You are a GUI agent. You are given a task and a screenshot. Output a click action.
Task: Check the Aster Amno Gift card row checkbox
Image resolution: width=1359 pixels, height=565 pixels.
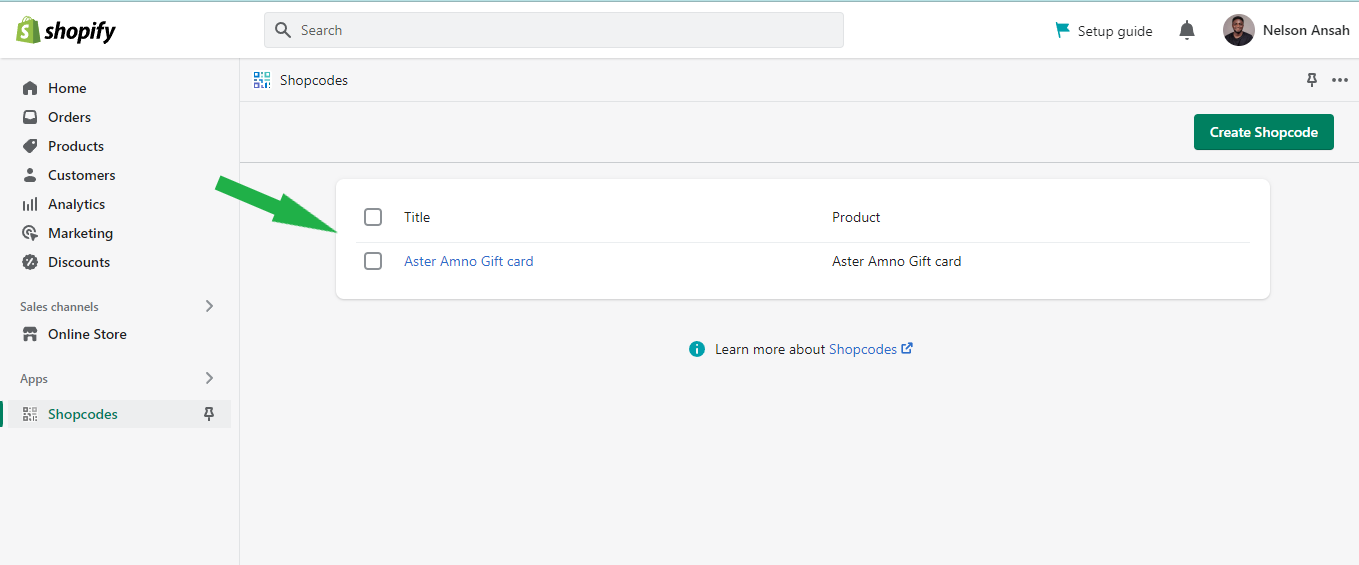coord(373,261)
